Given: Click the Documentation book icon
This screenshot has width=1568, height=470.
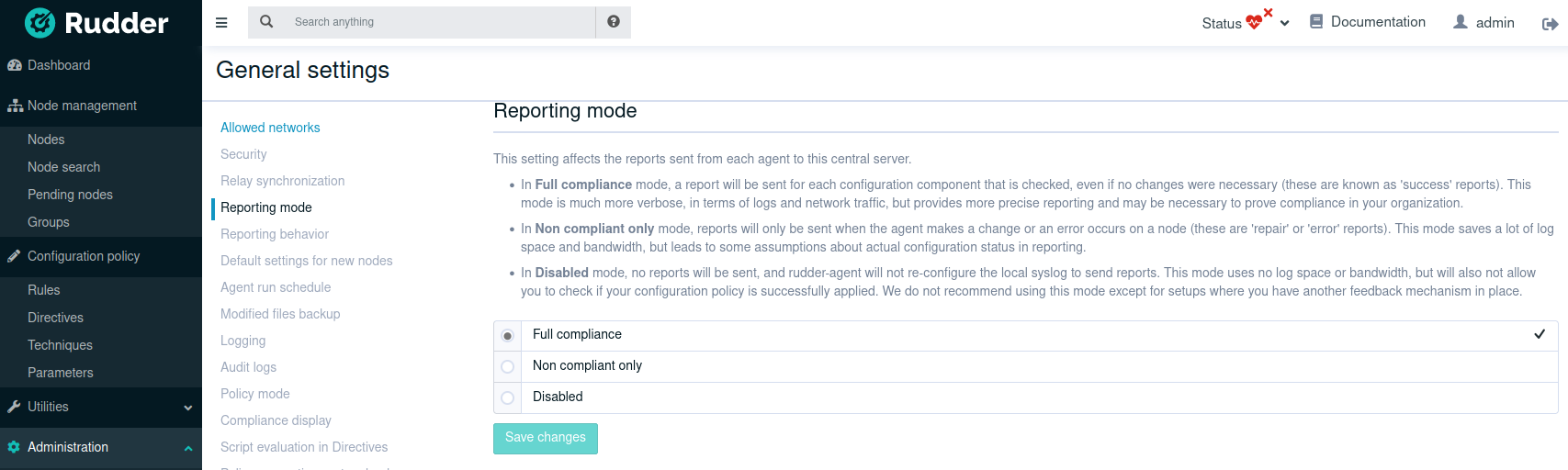Looking at the screenshot, I should click(1316, 22).
